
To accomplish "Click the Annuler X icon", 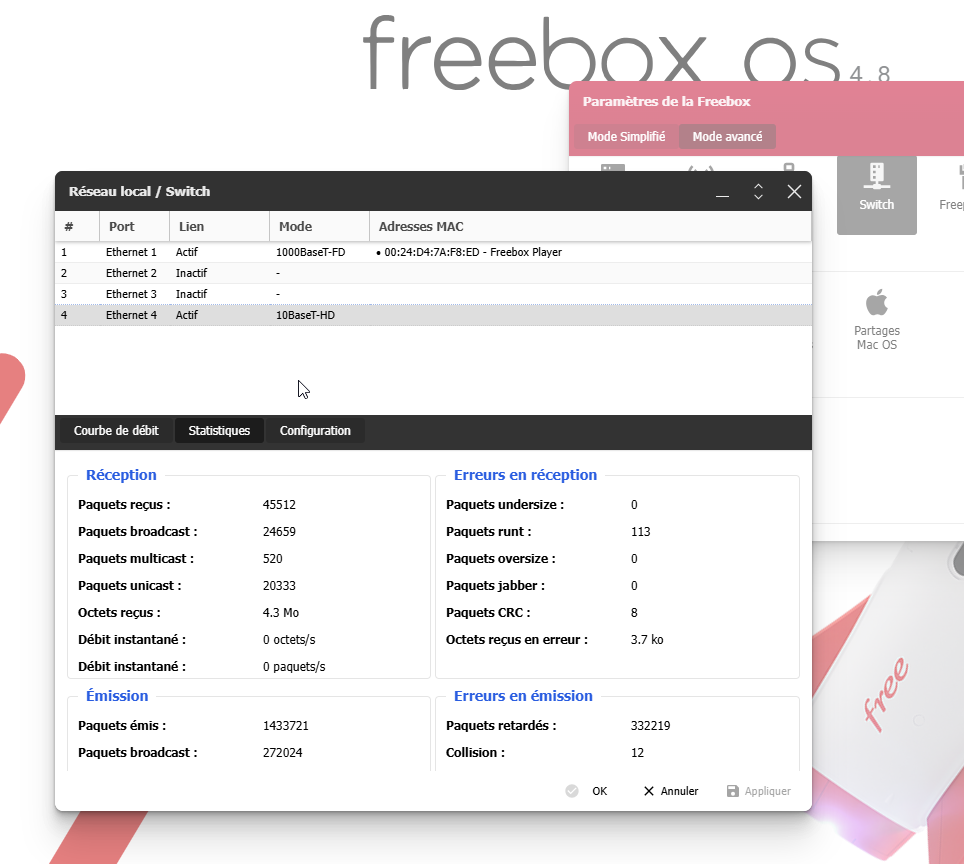I will click(649, 791).
